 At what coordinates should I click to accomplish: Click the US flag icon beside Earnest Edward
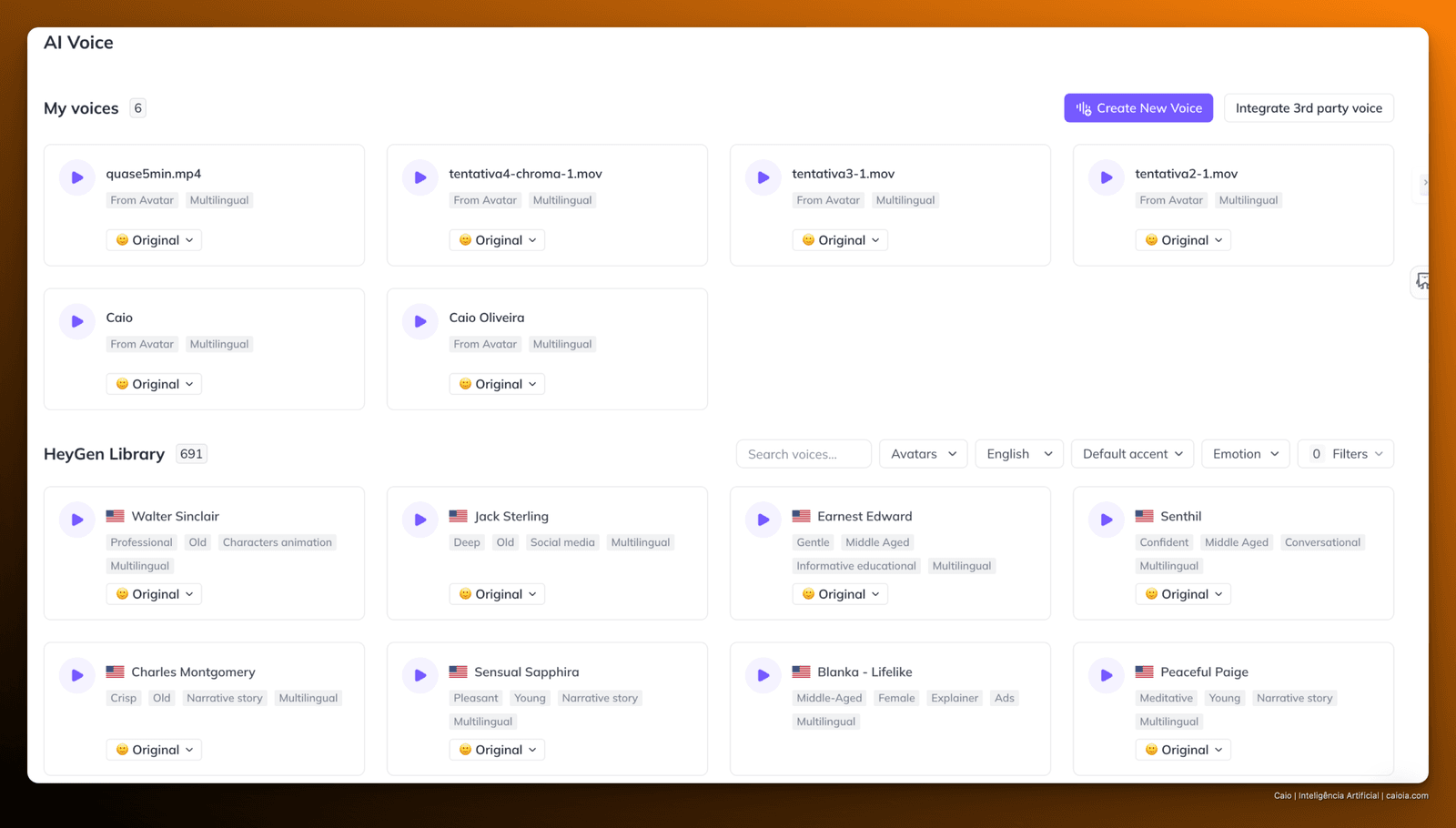(801, 516)
